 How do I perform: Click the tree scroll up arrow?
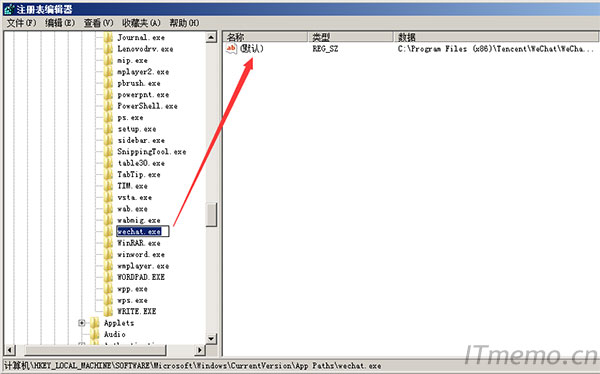click(211, 38)
